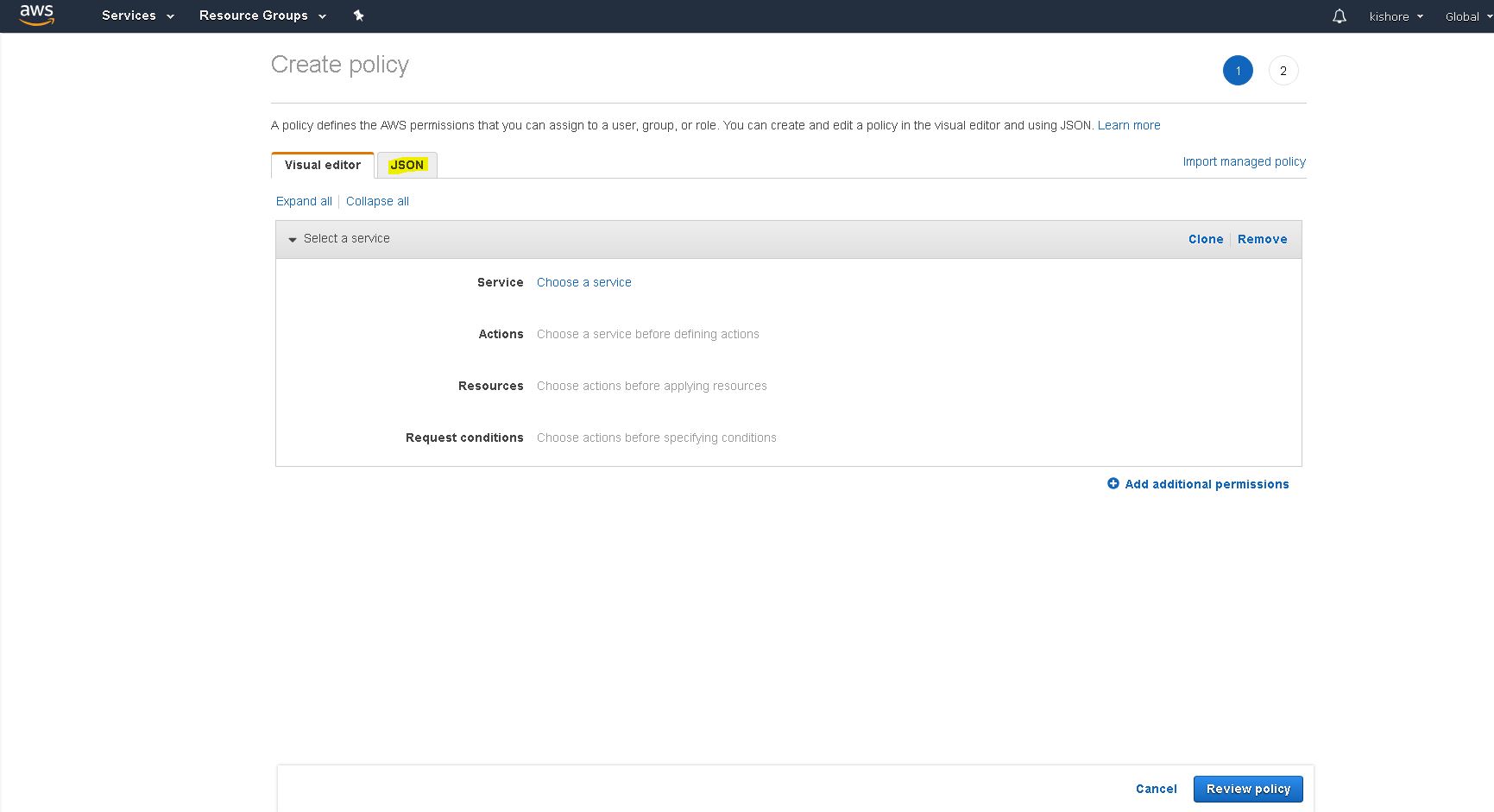1494x812 pixels.
Task: Open the Services dropdown menu
Action: click(x=137, y=16)
